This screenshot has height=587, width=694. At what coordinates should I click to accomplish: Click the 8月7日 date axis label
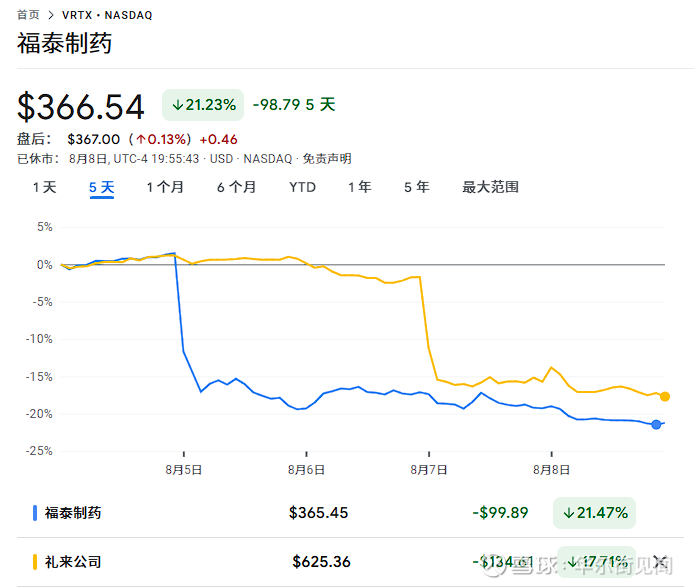tap(429, 470)
